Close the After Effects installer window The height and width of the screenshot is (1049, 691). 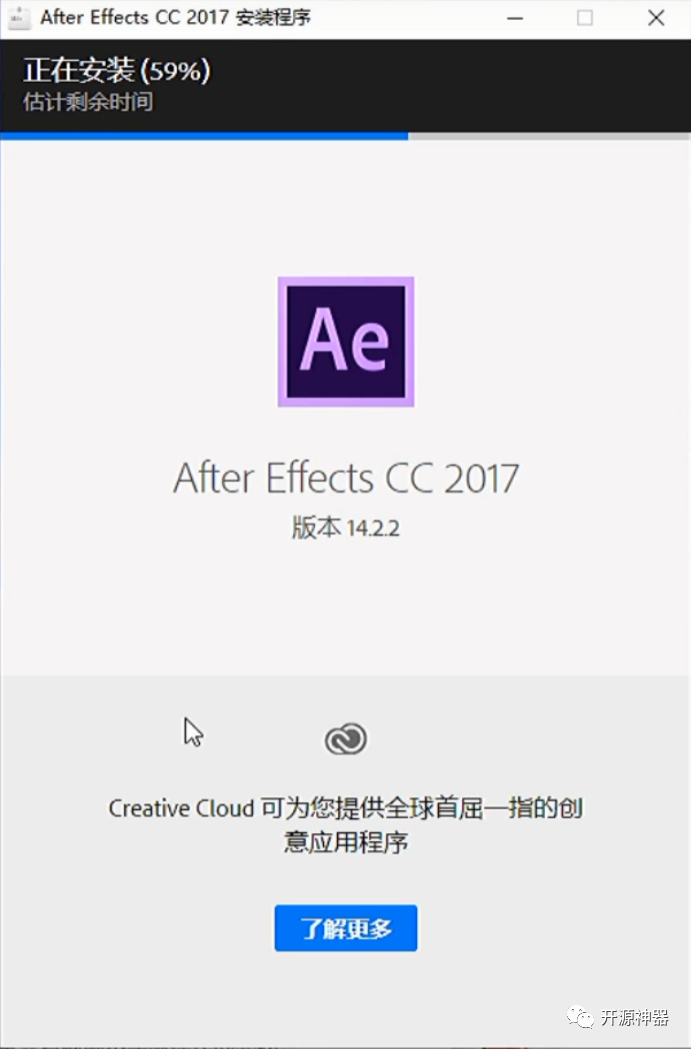point(656,18)
